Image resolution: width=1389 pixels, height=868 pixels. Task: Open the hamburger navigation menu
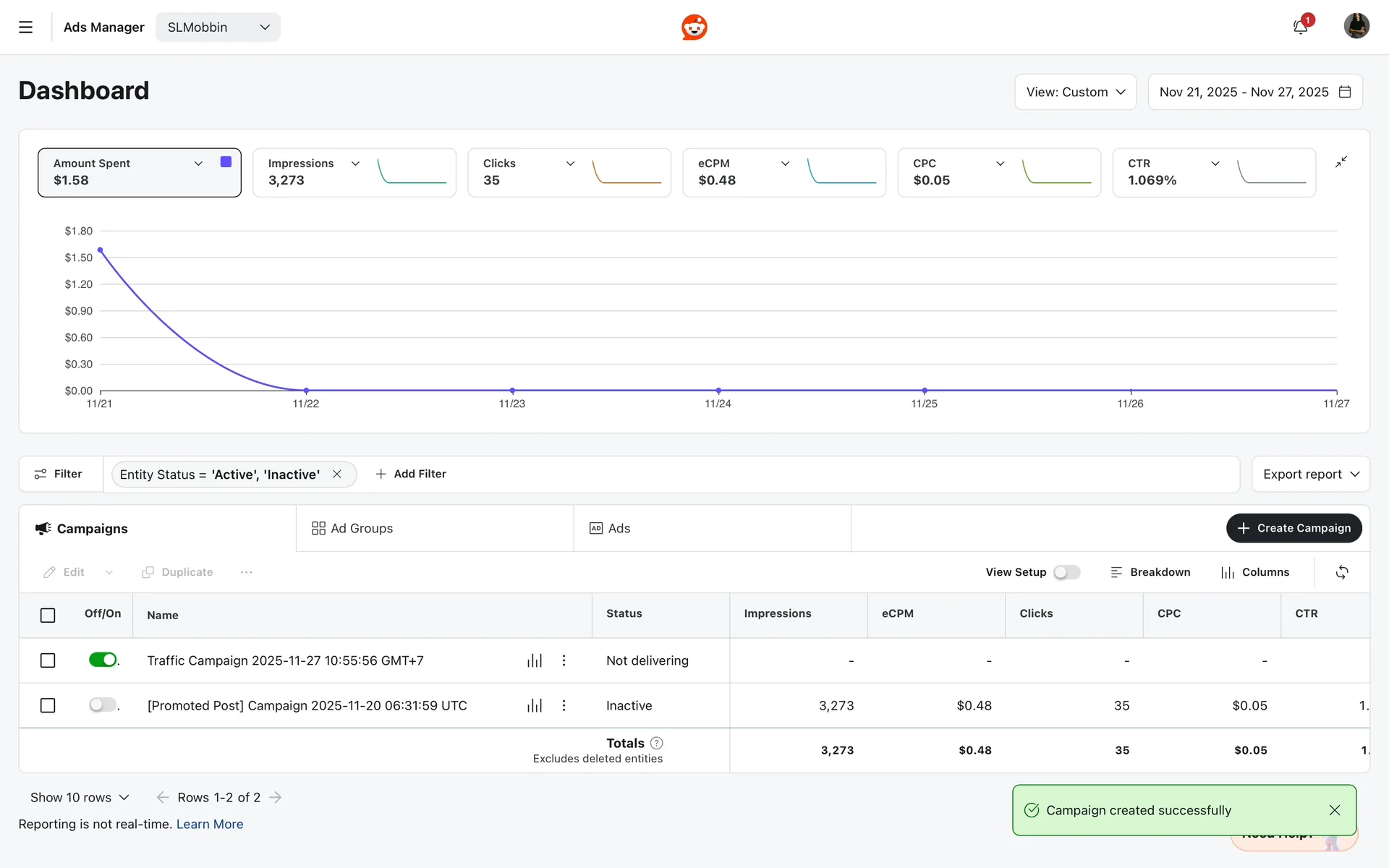[25, 27]
